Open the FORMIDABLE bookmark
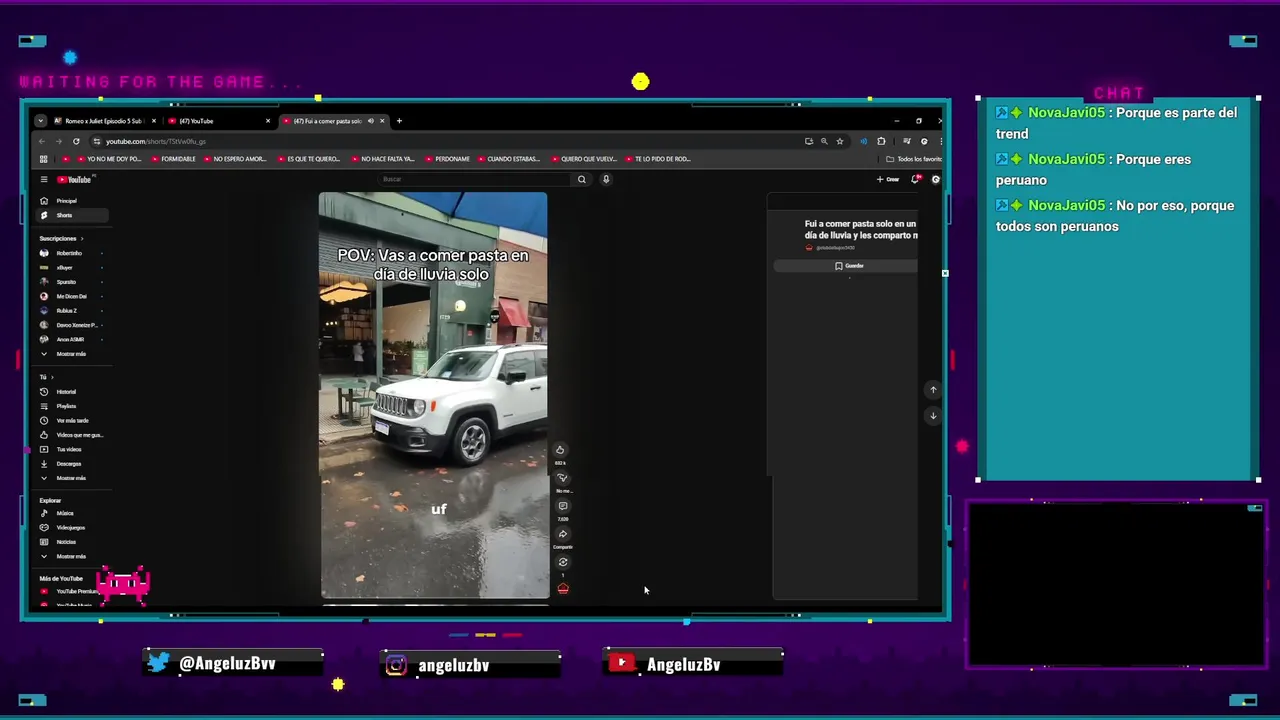This screenshot has width=1280, height=720. (173, 159)
